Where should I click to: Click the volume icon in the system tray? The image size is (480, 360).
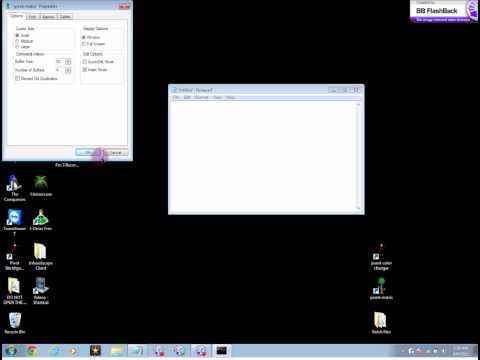443,351
